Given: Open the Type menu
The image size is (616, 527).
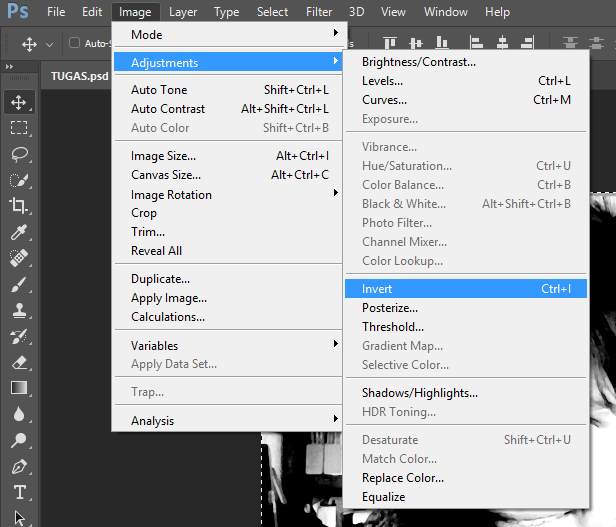Looking at the screenshot, I should point(226,12).
